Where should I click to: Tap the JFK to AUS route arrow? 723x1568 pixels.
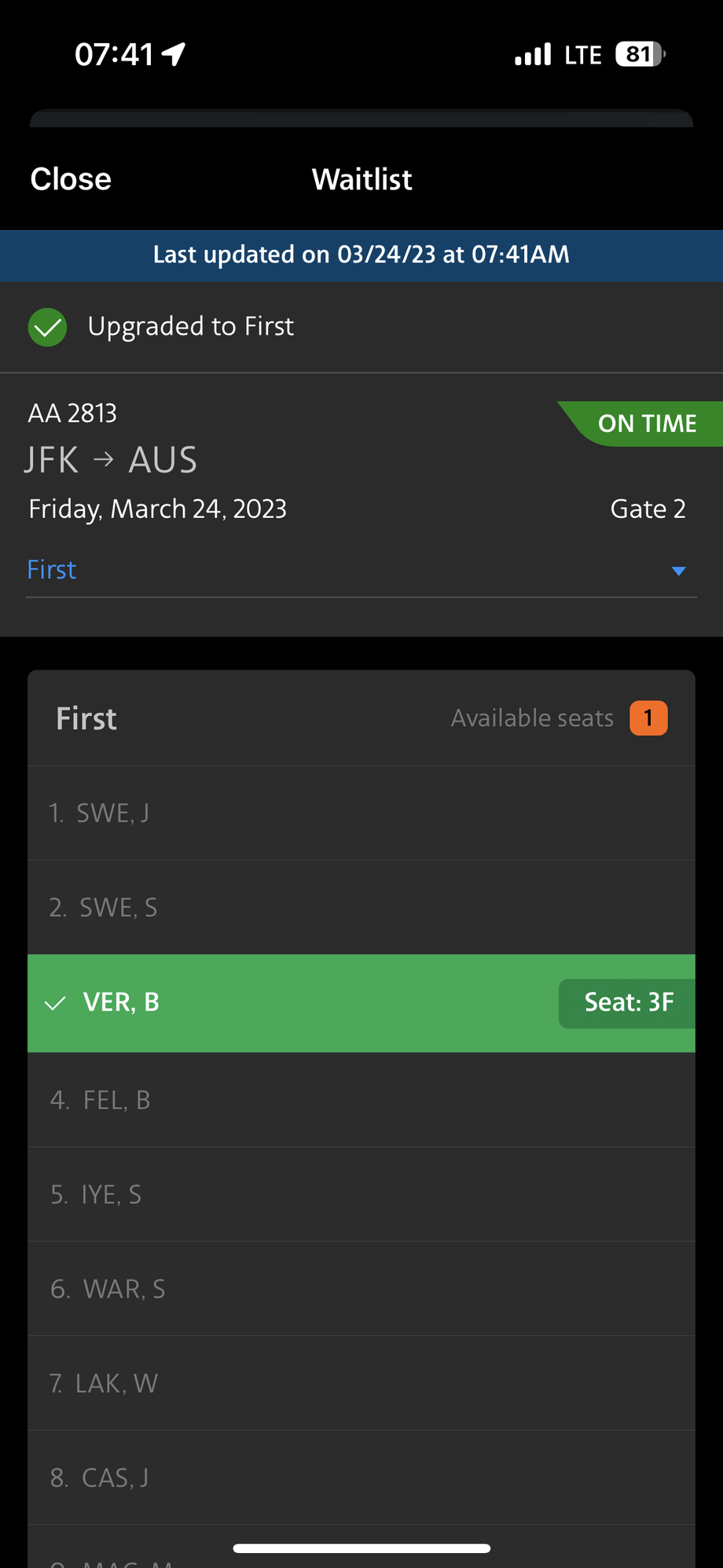pyautogui.click(x=104, y=460)
